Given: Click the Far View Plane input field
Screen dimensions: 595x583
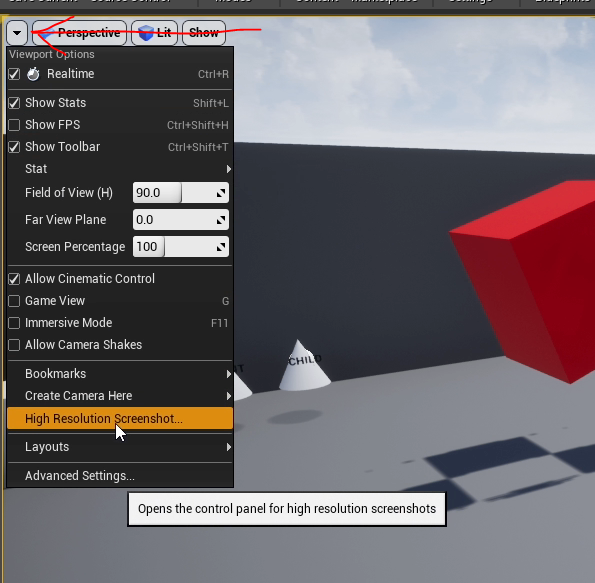Looking at the screenshot, I should coord(181,220).
